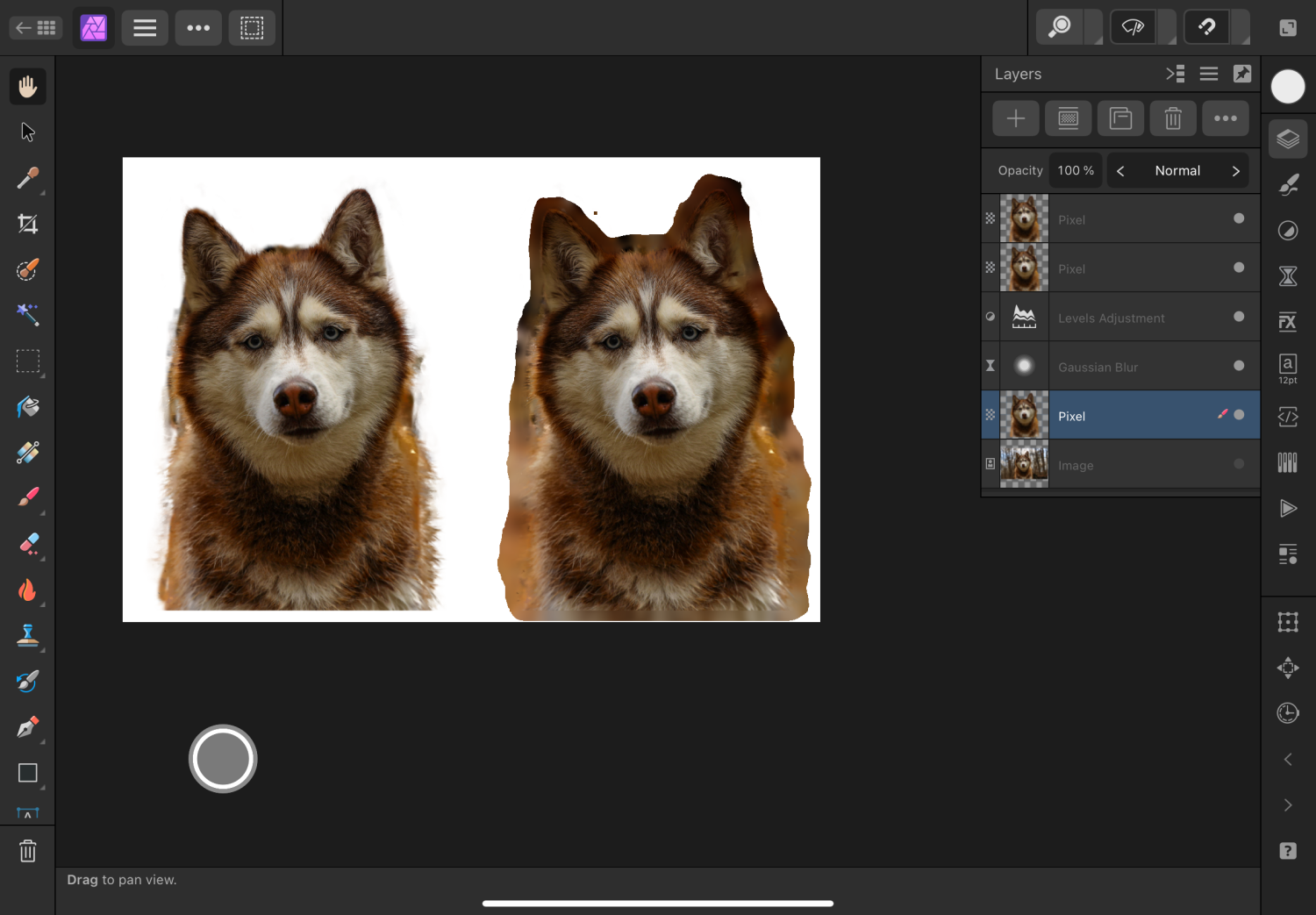Select the Crop tool

(27, 224)
